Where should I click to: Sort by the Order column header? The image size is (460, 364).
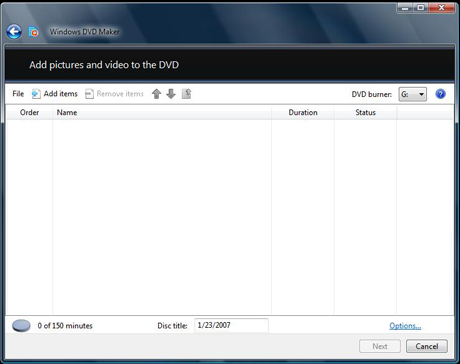29,112
